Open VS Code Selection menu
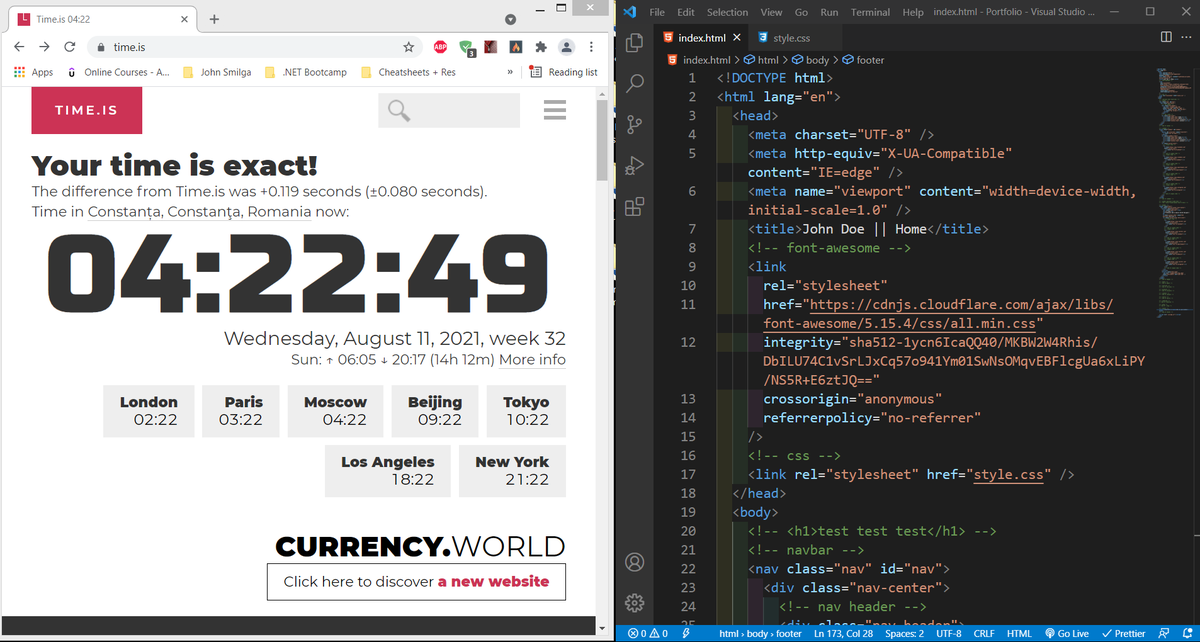Screen dimensions: 1200x642 coord(727,12)
